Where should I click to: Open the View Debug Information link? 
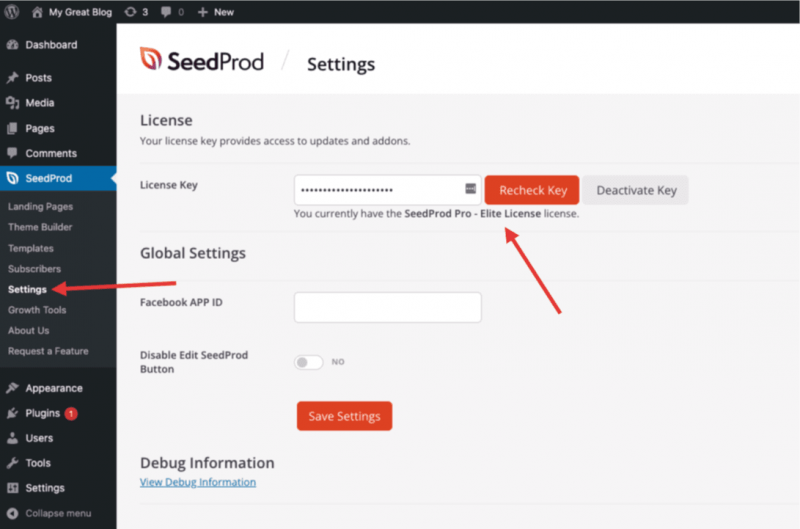(198, 482)
